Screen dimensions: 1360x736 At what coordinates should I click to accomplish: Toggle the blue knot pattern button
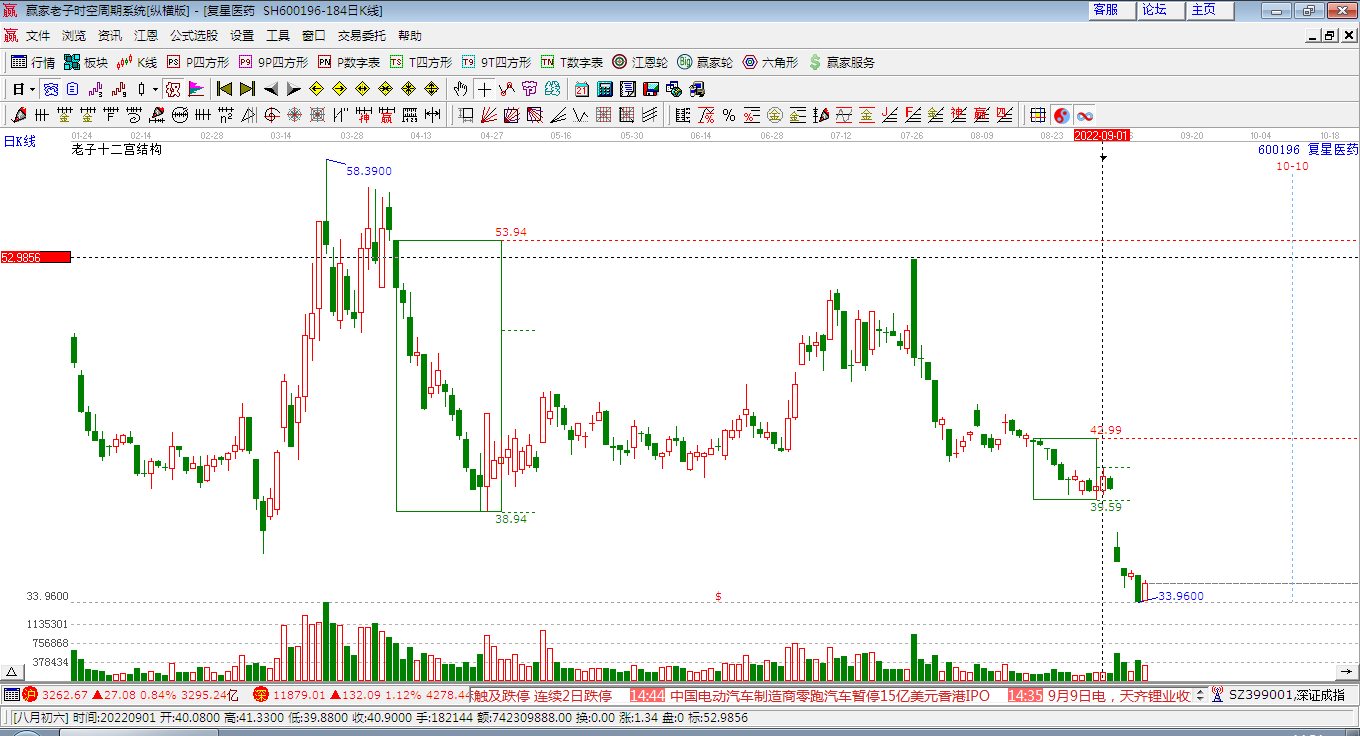coord(50,89)
